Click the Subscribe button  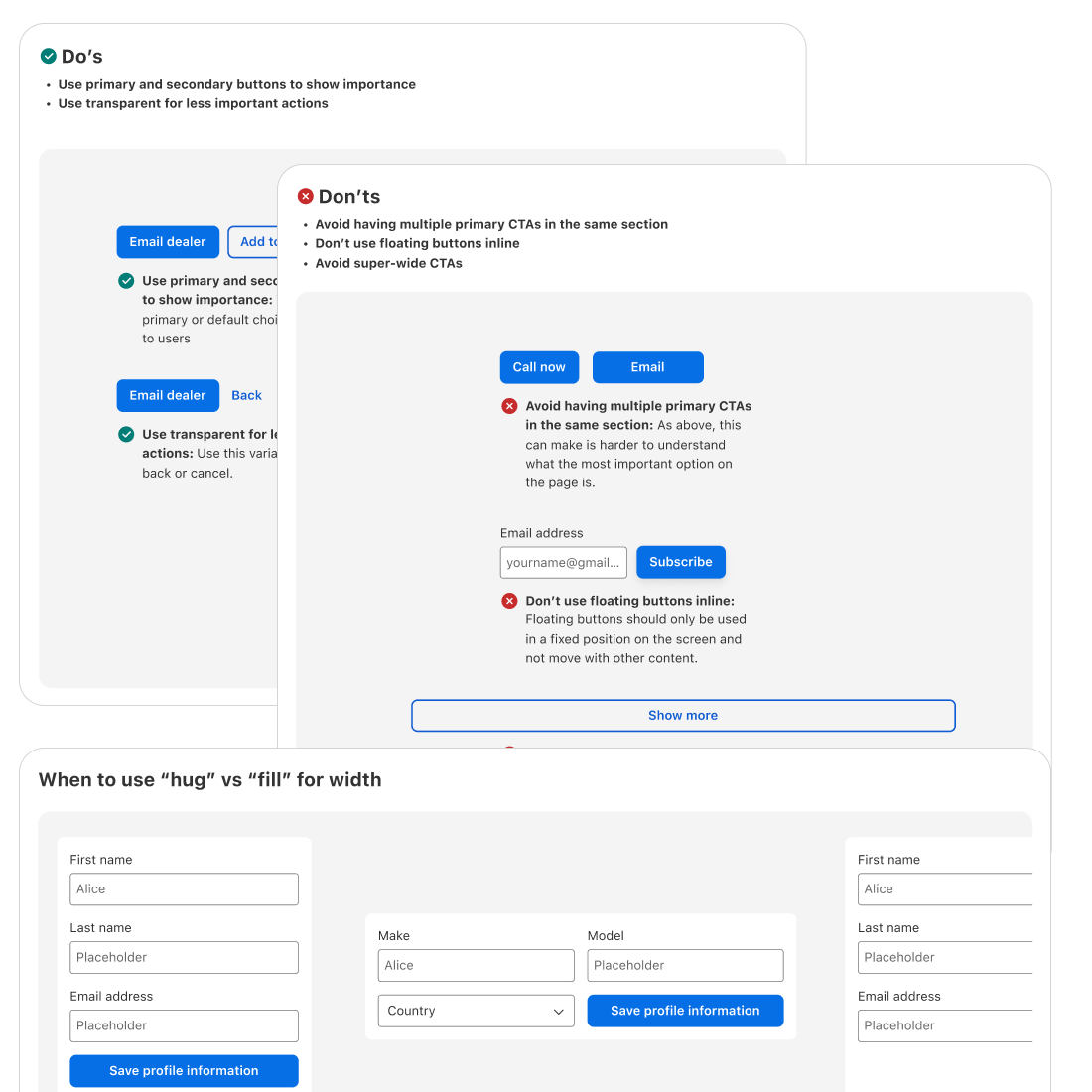coord(680,562)
